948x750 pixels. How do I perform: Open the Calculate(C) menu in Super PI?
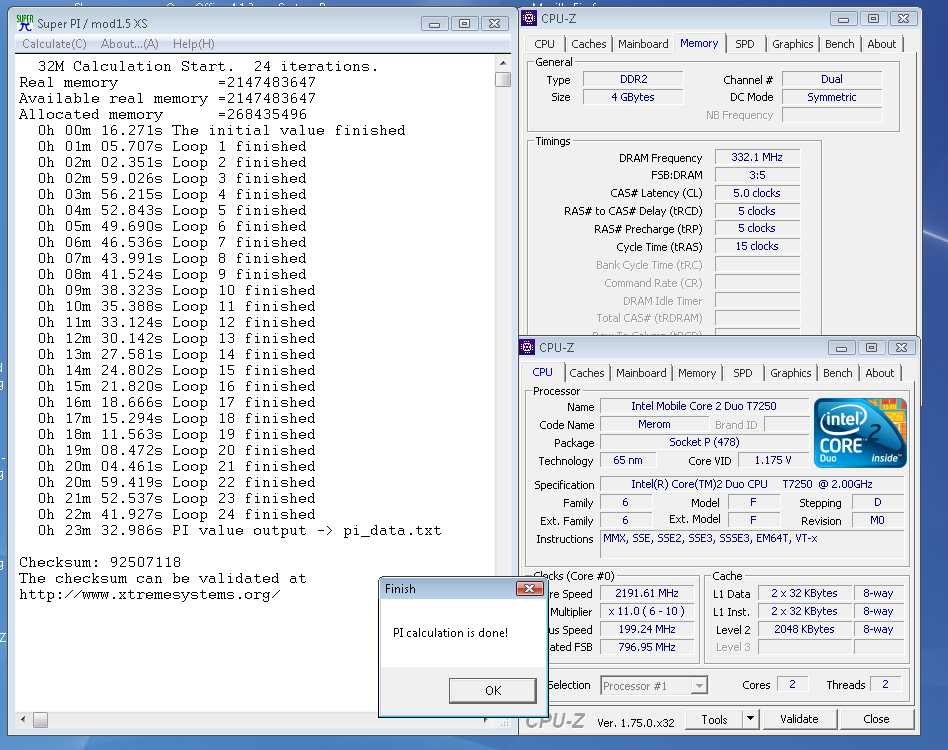tap(54, 44)
